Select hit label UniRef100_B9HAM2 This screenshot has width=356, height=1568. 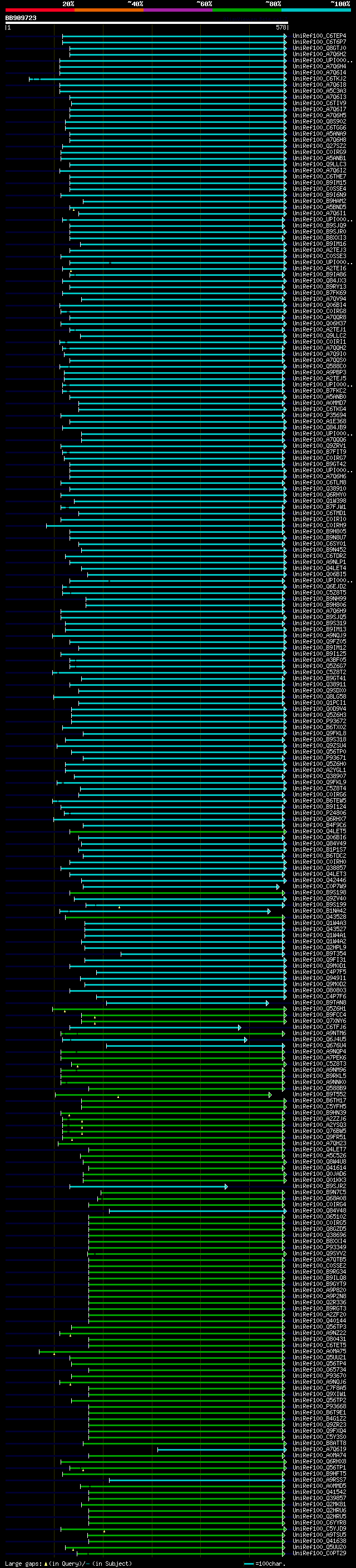[x=319, y=201]
